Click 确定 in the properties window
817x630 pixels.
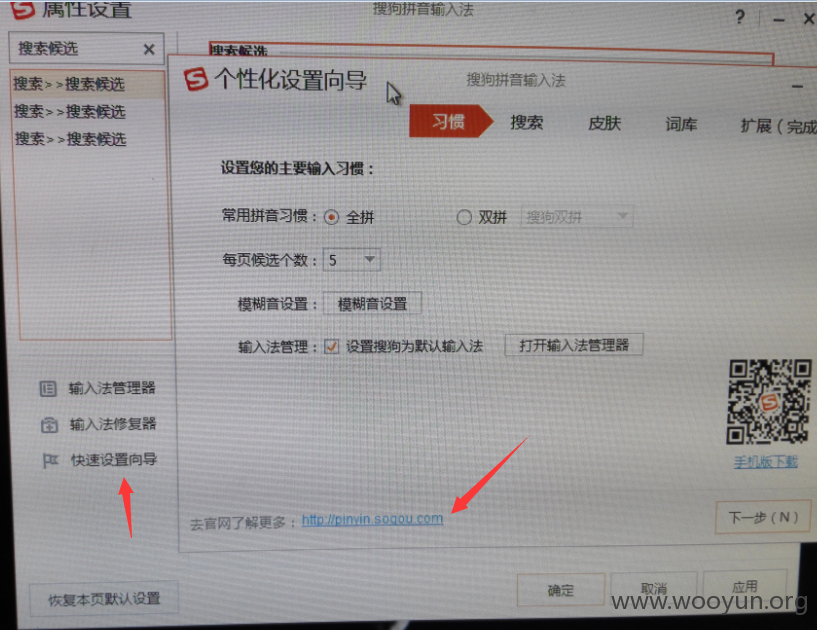pos(561,590)
